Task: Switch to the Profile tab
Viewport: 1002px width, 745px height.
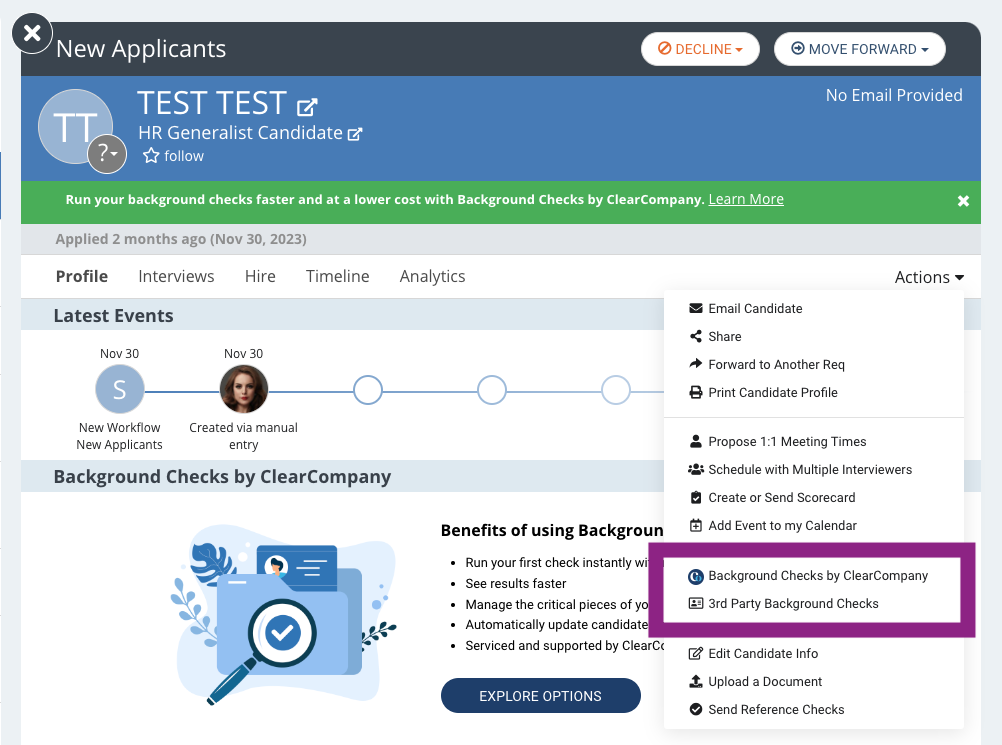Action: pos(82,277)
